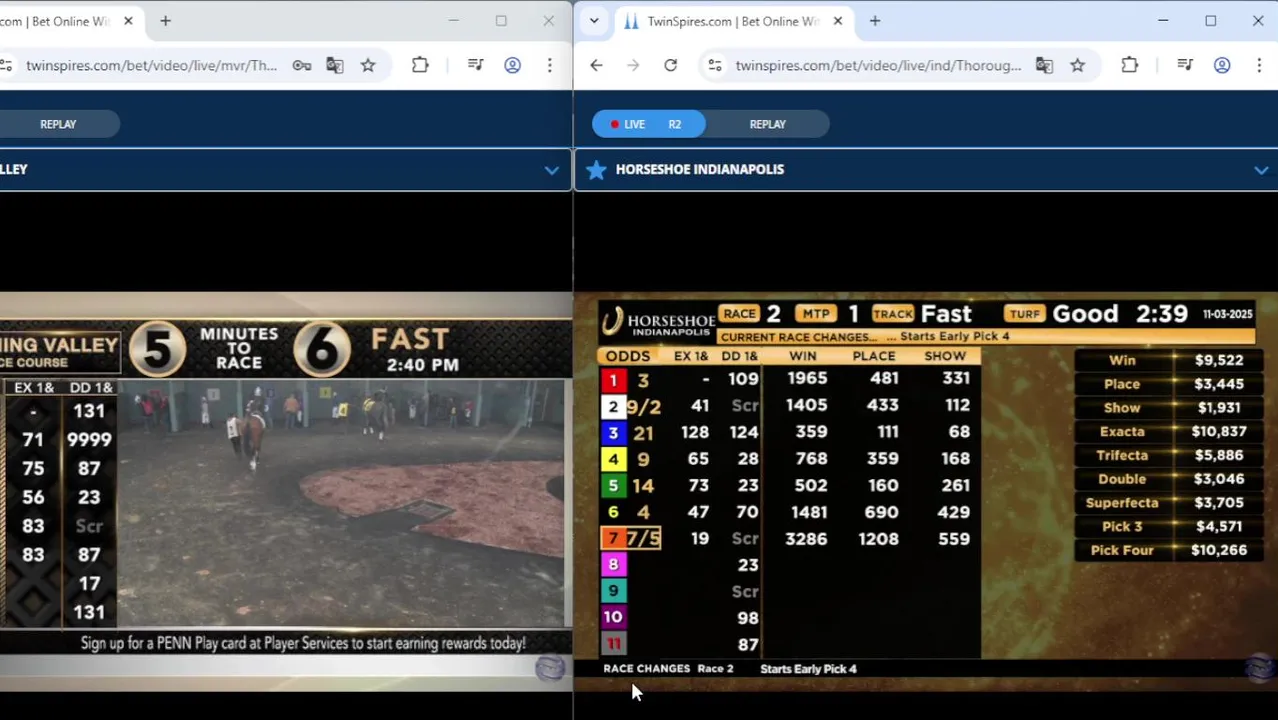Maximize the right browser window
This screenshot has height=720, width=1278.
click(x=1211, y=21)
